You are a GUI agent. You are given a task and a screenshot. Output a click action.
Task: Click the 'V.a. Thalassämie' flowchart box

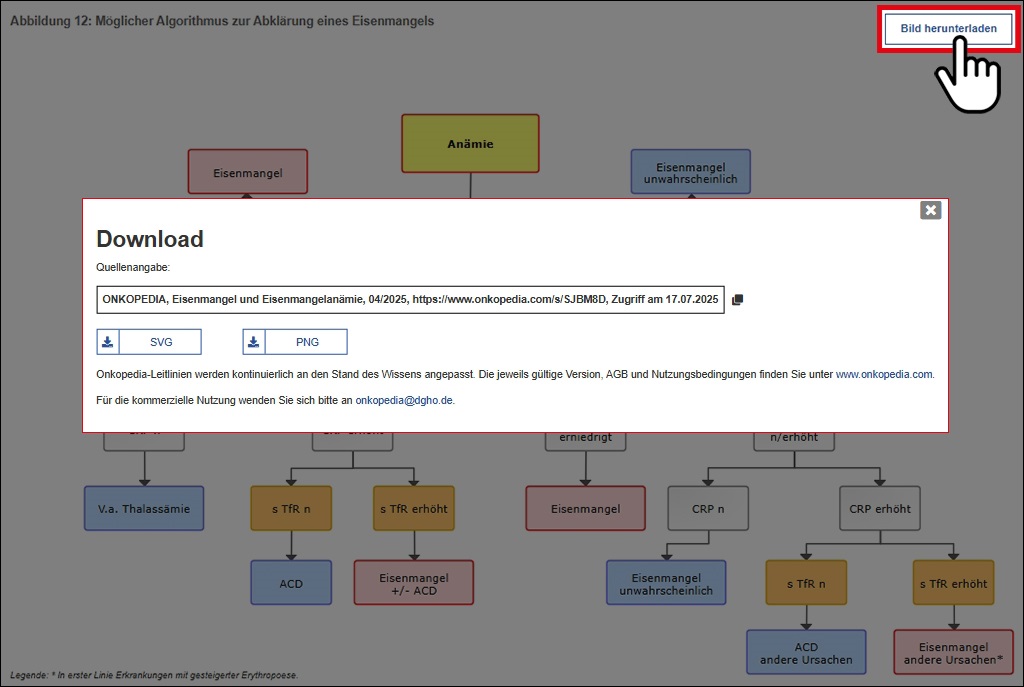pyautogui.click(x=143, y=509)
